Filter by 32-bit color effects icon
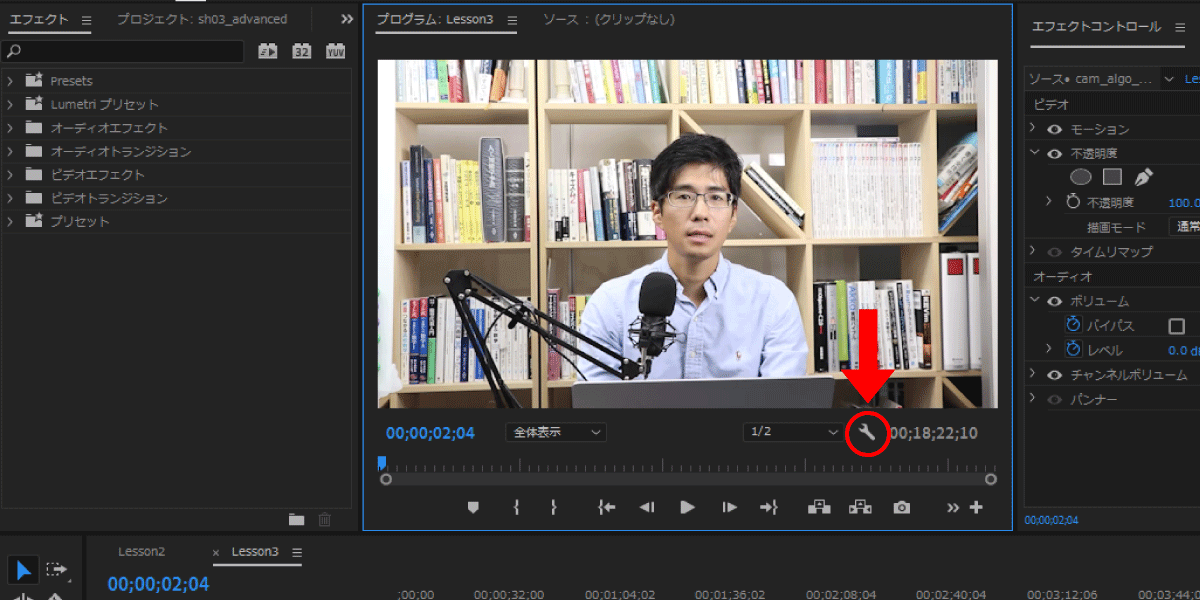The width and height of the screenshot is (1200, 600). tap(301, 51)
